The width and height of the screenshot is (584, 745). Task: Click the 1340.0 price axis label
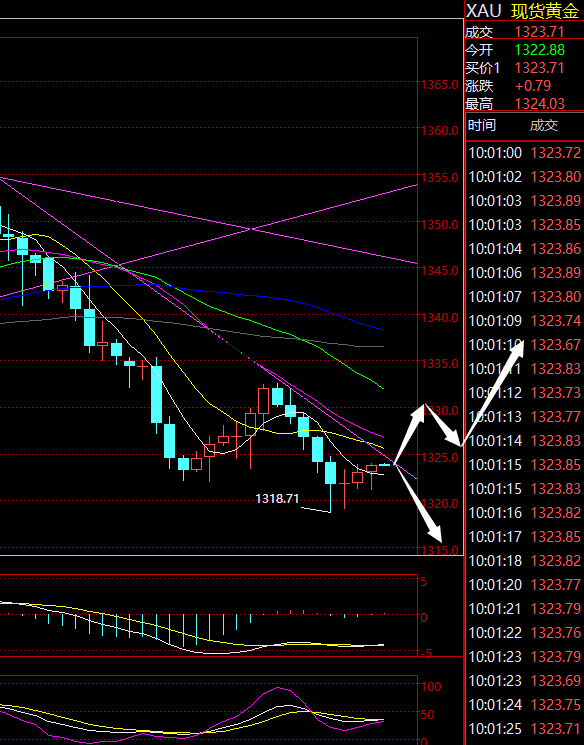(440, 317)
